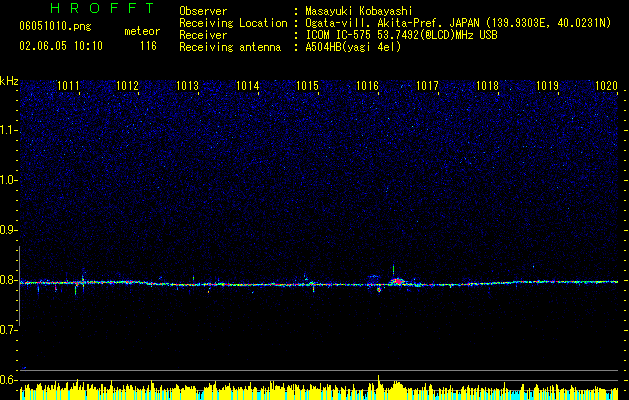Click the 1020 time axis marker
Image resolution: width=629 pixels, height=400 pixels.
point(606,86)
